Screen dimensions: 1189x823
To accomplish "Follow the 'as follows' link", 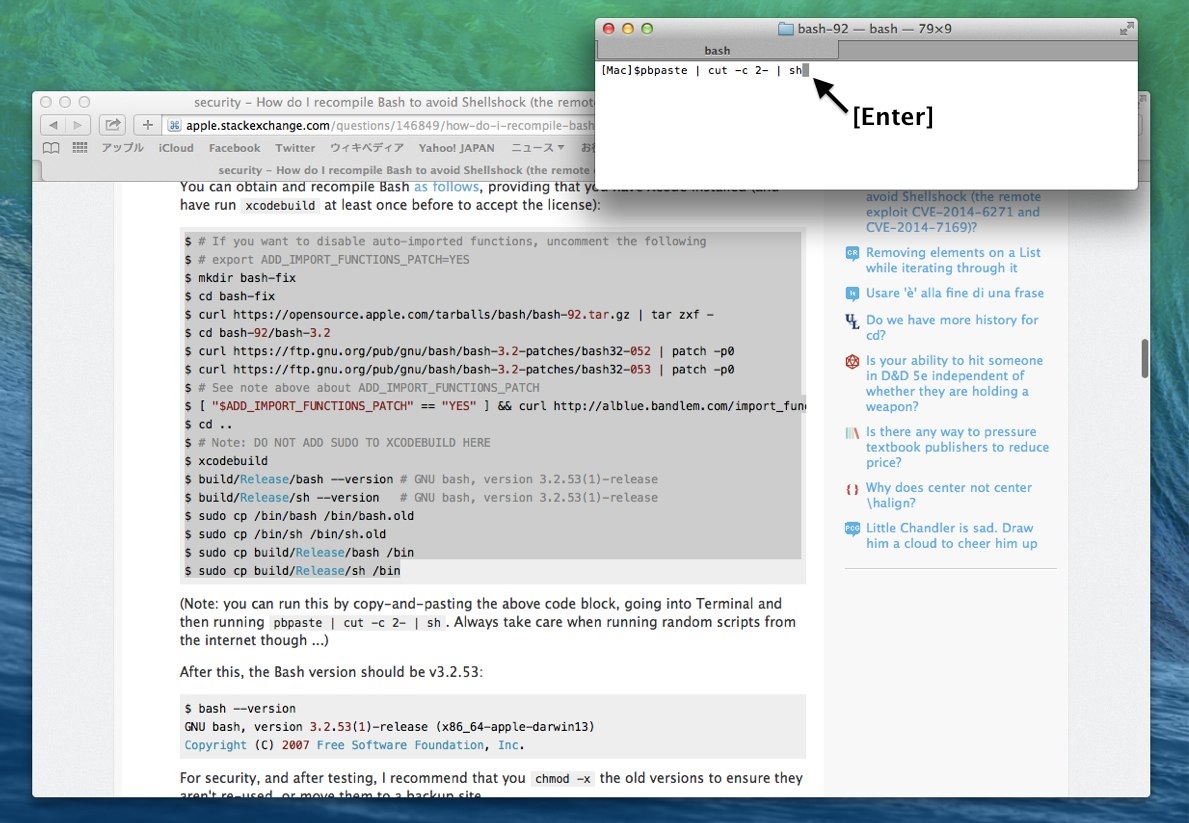I will point(447,187).
